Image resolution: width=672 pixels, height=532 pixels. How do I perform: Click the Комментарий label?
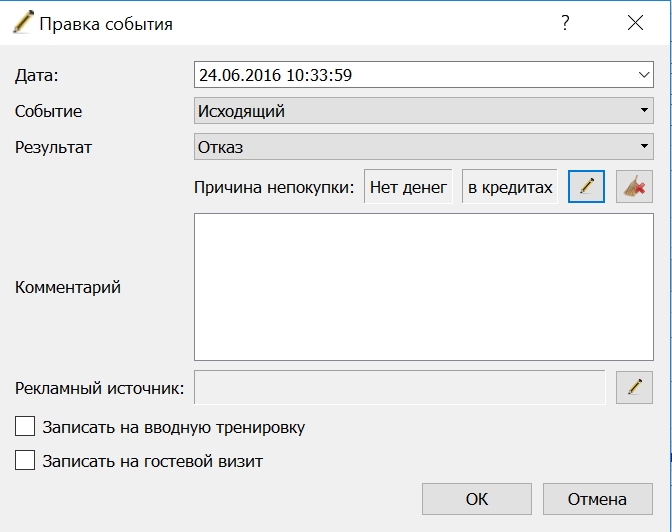click(x=68, y=287)
